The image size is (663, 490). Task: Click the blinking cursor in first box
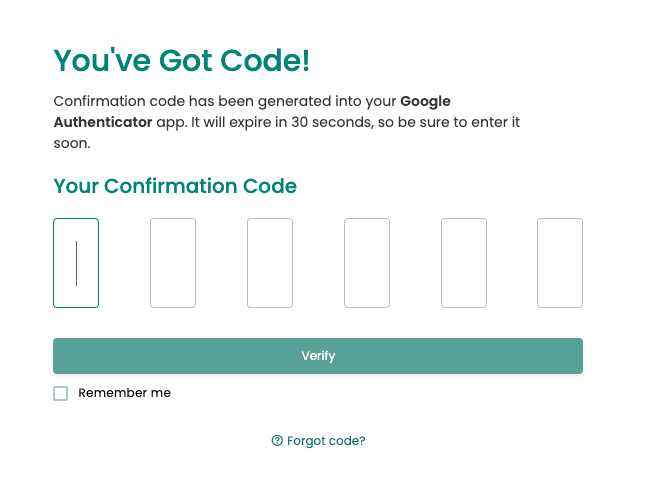[76, 263]
